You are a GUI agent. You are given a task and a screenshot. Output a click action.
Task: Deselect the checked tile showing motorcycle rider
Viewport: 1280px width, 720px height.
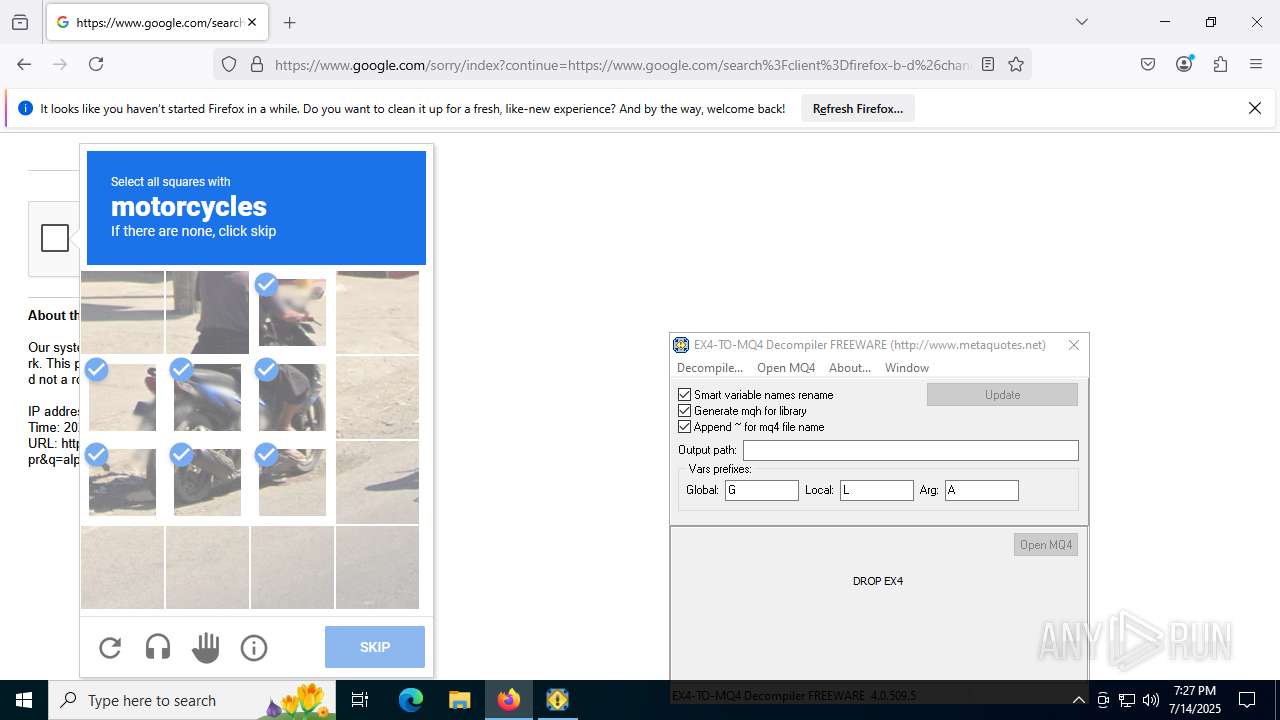click(292, 312)
